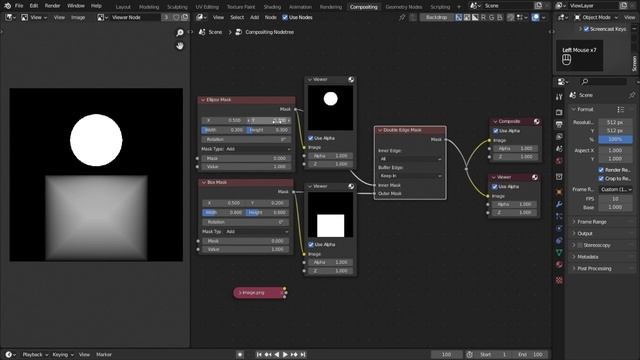
Task: Show the Red backdrop channel
Action: (x=483, y=18)
